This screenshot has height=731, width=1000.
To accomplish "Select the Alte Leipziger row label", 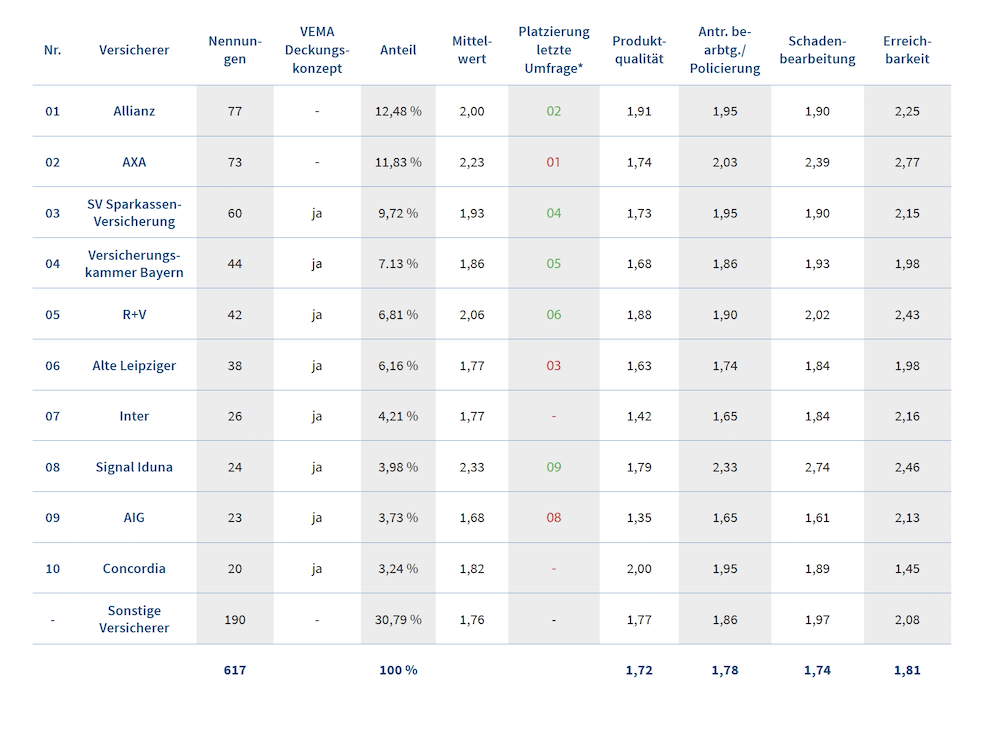I will pyautogui.click(x=134, y=366).
